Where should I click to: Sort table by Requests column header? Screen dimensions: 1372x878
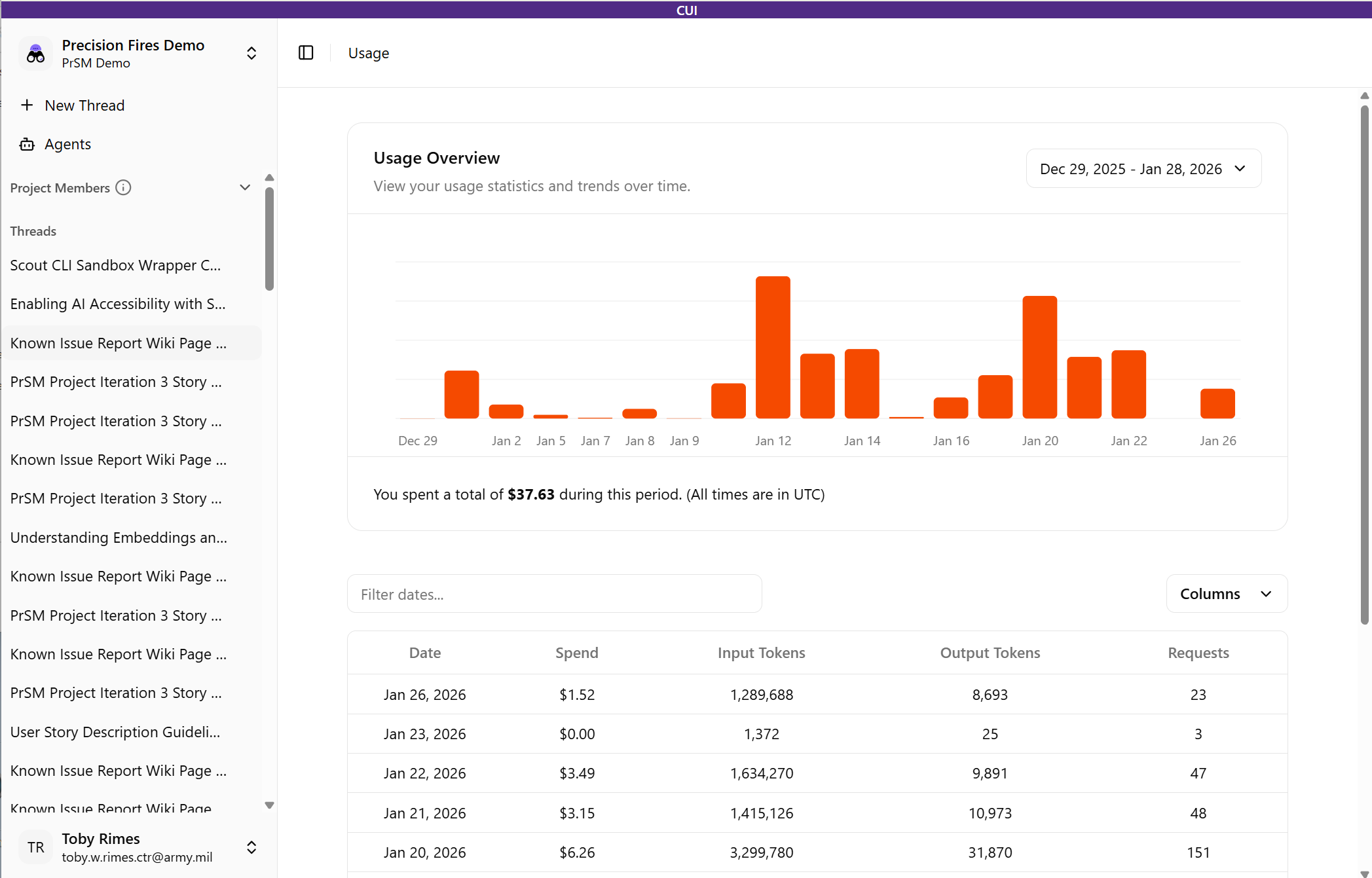click(1198, 653)
